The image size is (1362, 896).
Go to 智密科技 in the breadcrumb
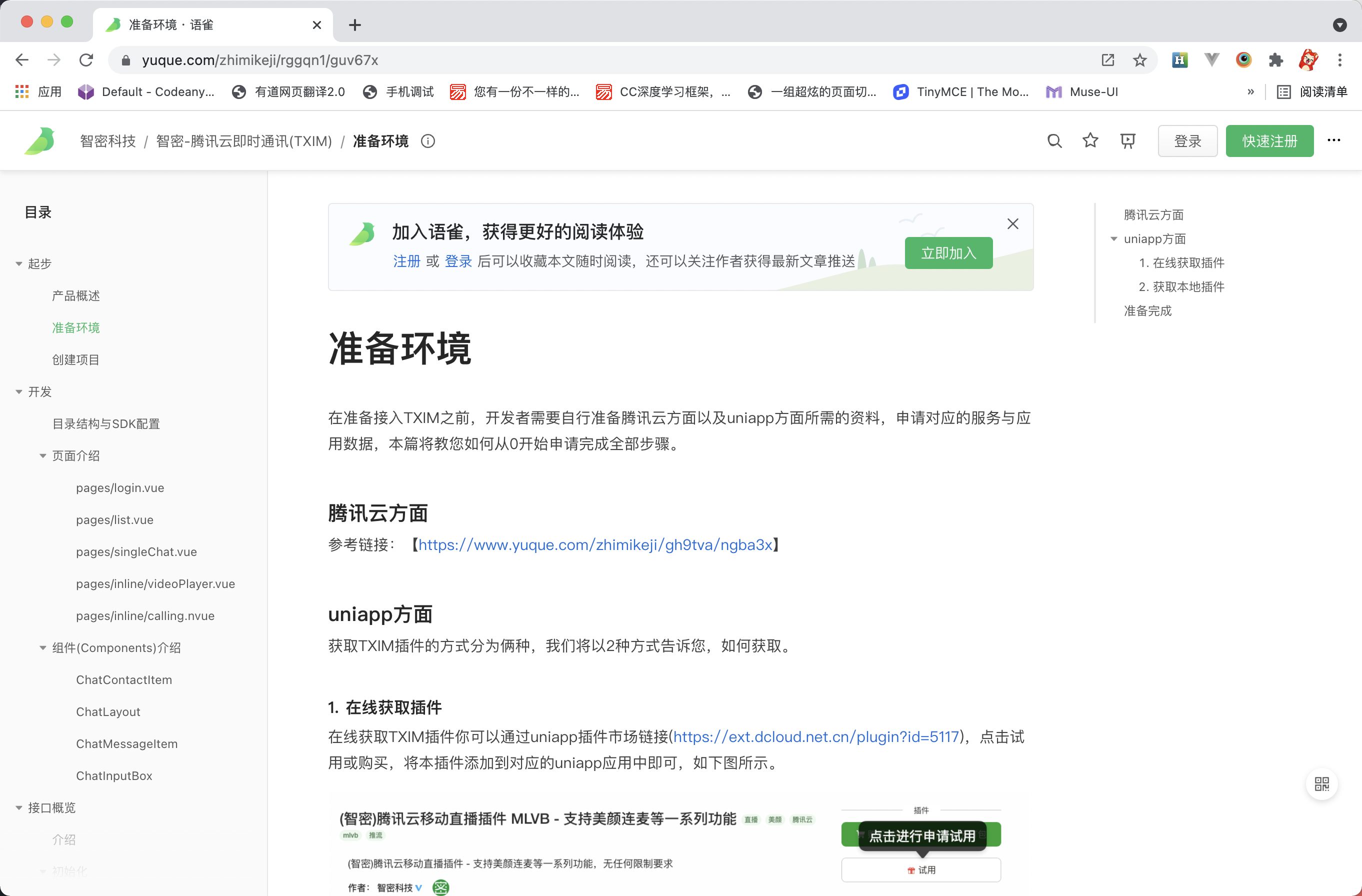pos(108,141)
